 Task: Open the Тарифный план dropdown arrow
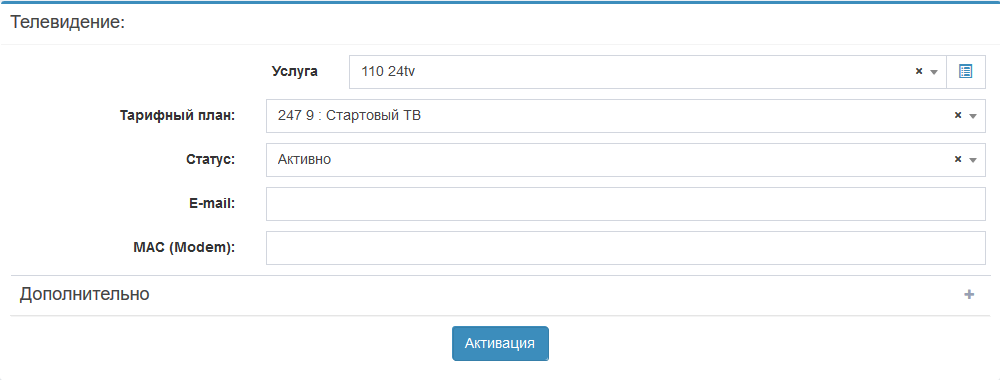pos(973,116)
